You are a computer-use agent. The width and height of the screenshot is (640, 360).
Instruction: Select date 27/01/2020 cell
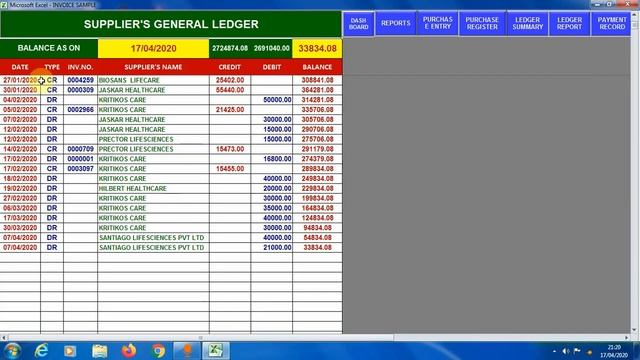pyautogui.click(x=20, y=80)
